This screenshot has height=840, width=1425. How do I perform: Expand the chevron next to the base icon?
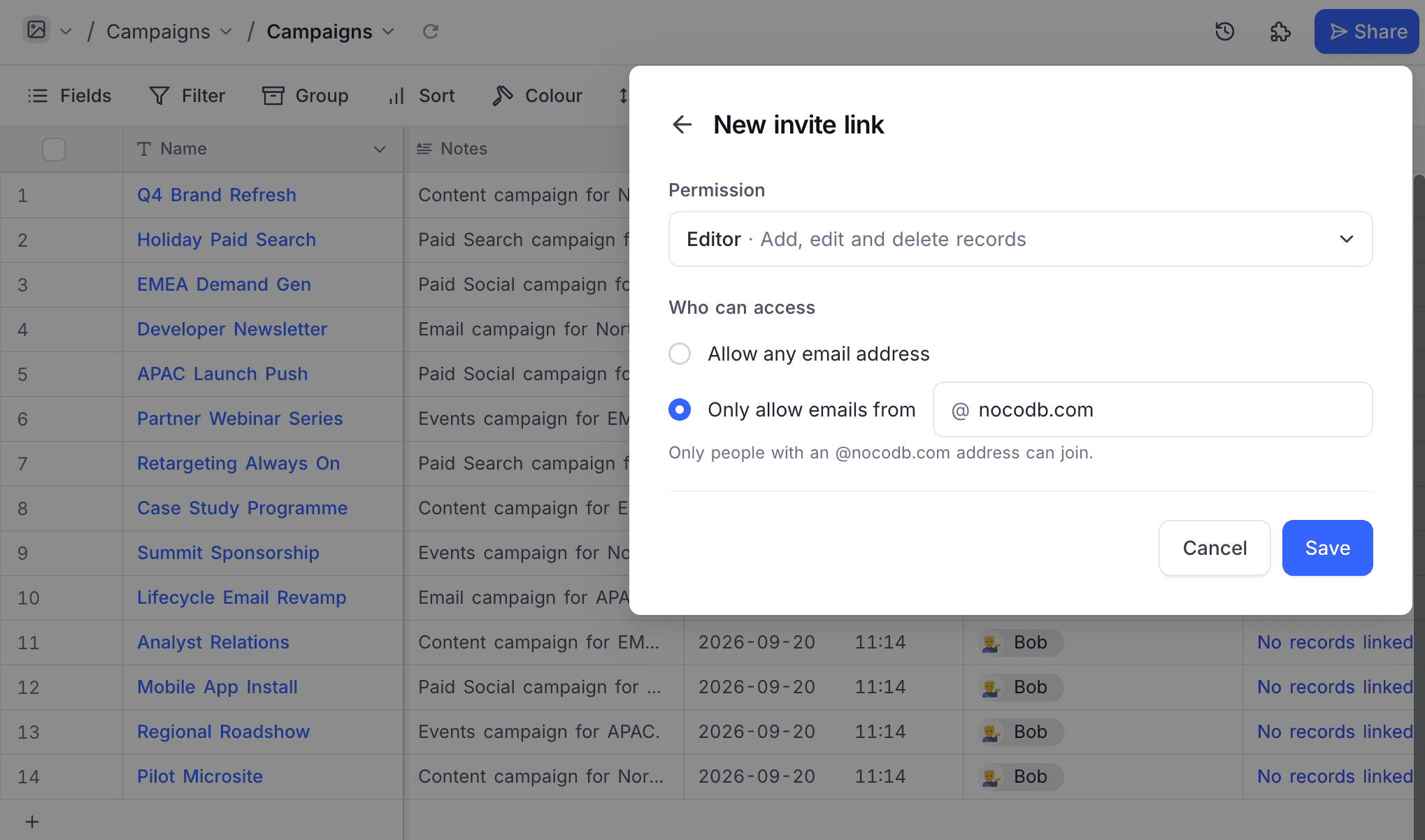pos(66,31)
